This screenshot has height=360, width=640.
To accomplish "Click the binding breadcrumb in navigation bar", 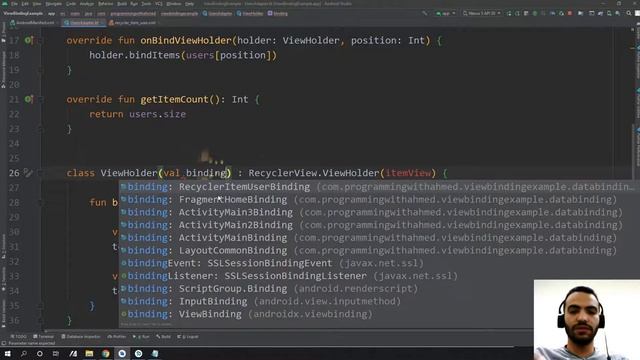I will click(278, 13).
